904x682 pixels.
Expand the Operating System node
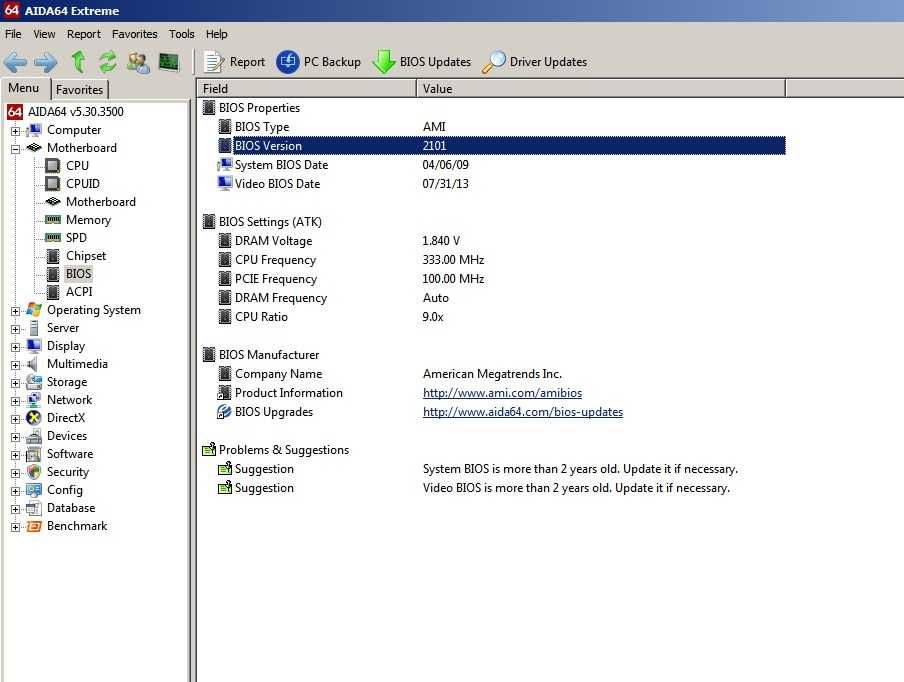pos(16,311)
